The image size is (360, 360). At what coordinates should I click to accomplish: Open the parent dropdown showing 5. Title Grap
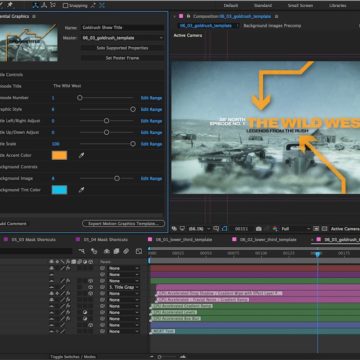click(124, 287)
